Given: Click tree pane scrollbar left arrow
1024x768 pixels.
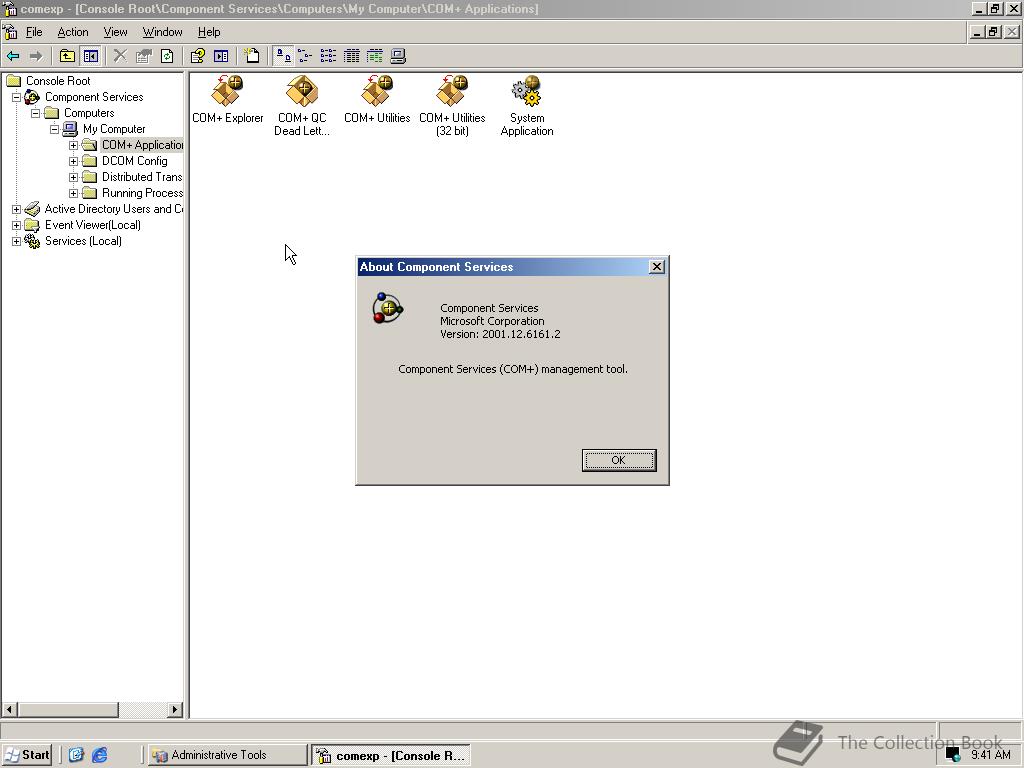Looking at the screenshot, I should (10, 709).
